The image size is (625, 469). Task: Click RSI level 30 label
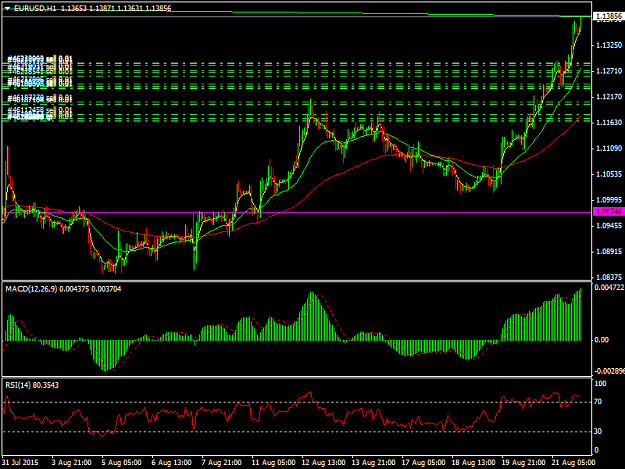point(598,431)
